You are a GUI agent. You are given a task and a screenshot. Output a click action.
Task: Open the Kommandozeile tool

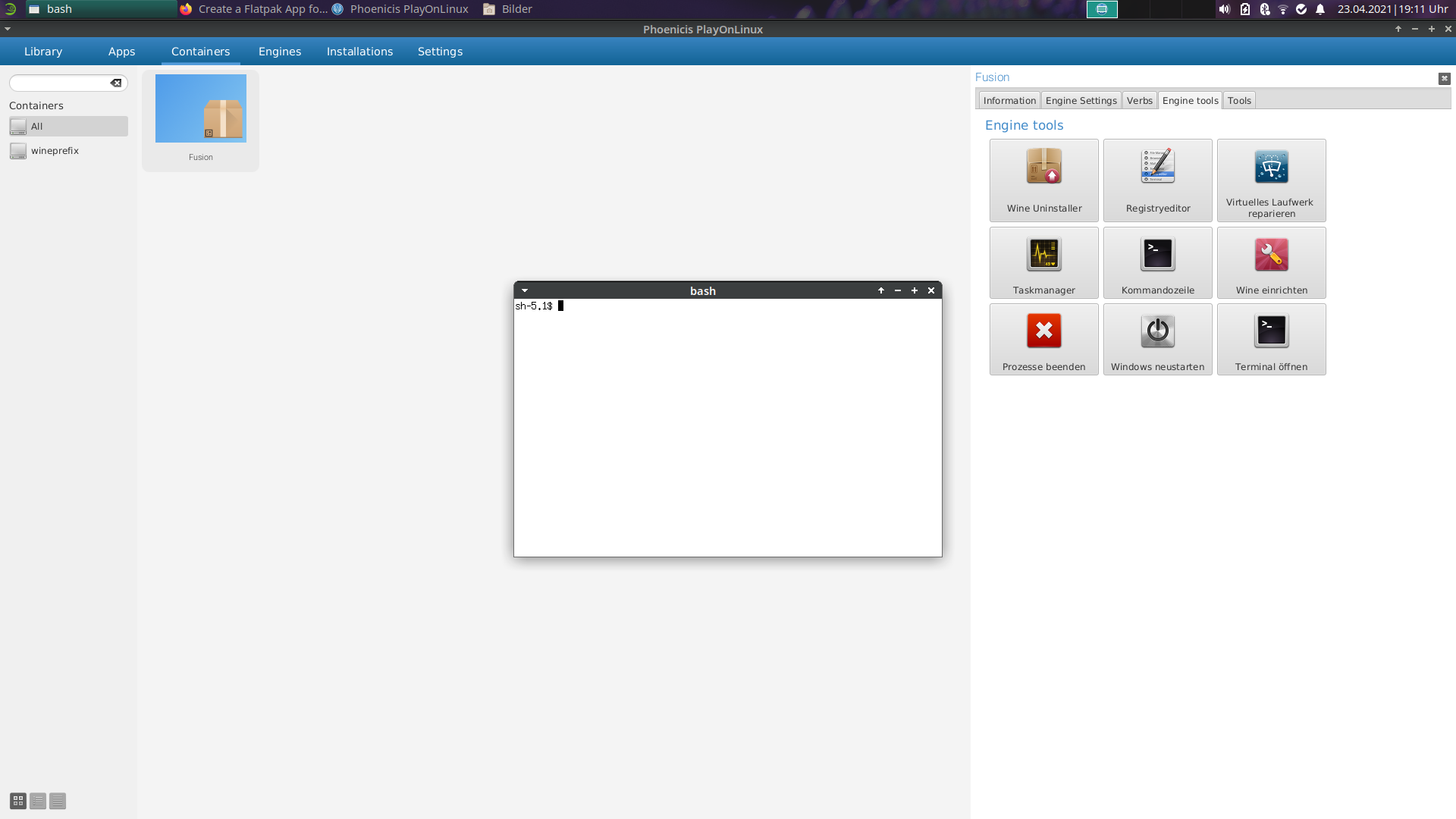click(1157, 262)
